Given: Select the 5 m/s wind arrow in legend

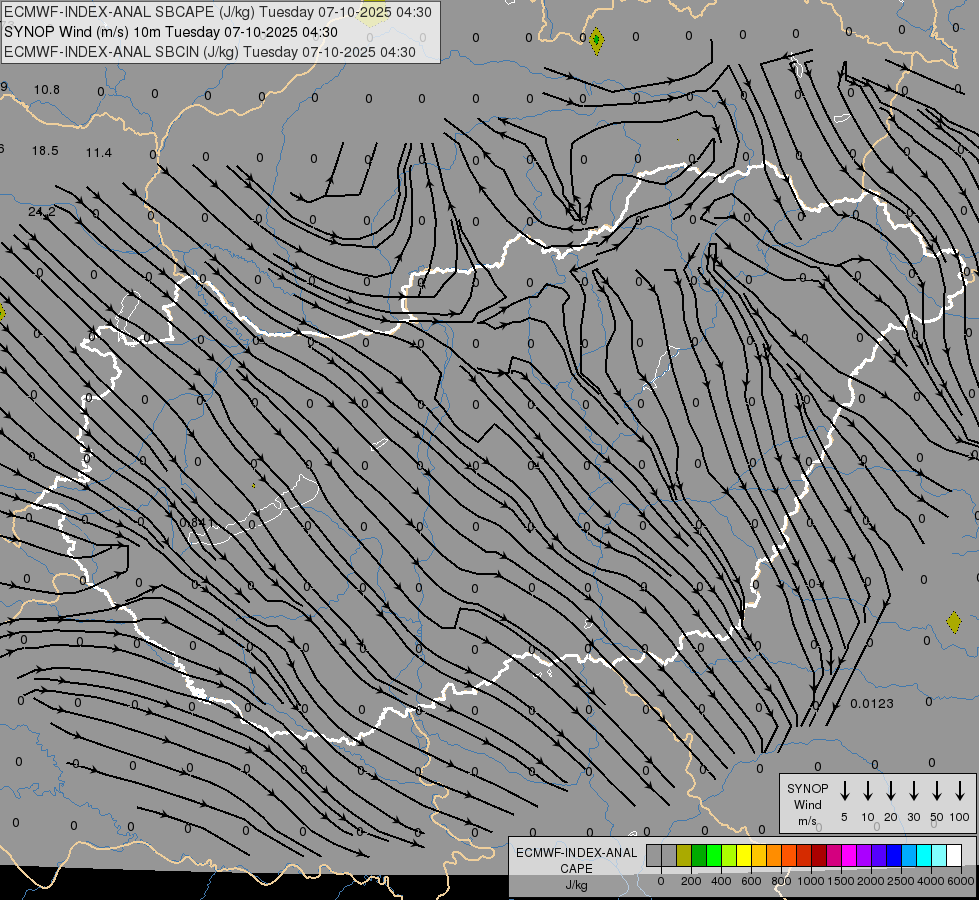Looking at the screenshot, I should (845, 791).
